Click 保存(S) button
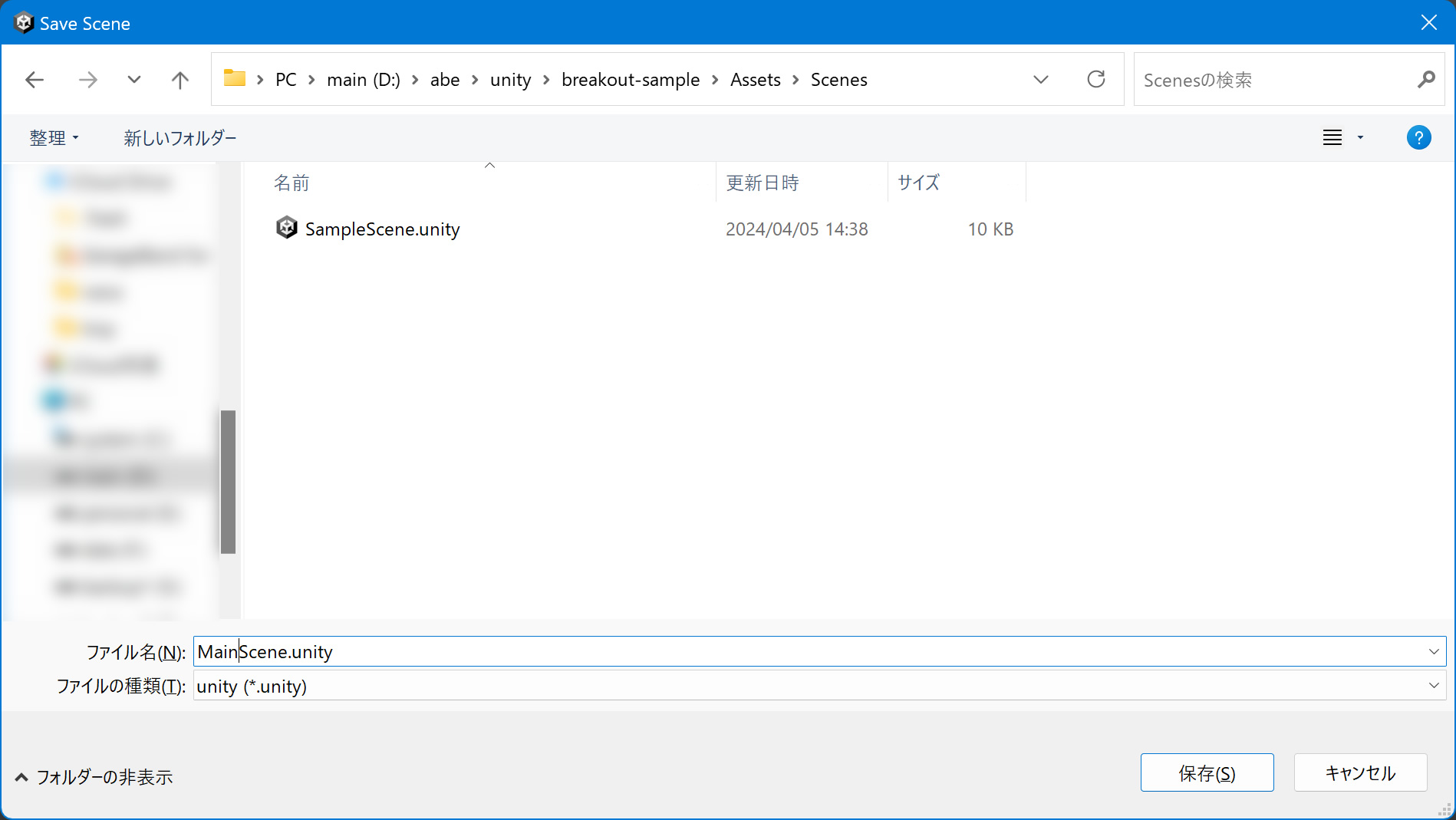This screenshot has width=1456, height=820. [x=1207, y=772]
